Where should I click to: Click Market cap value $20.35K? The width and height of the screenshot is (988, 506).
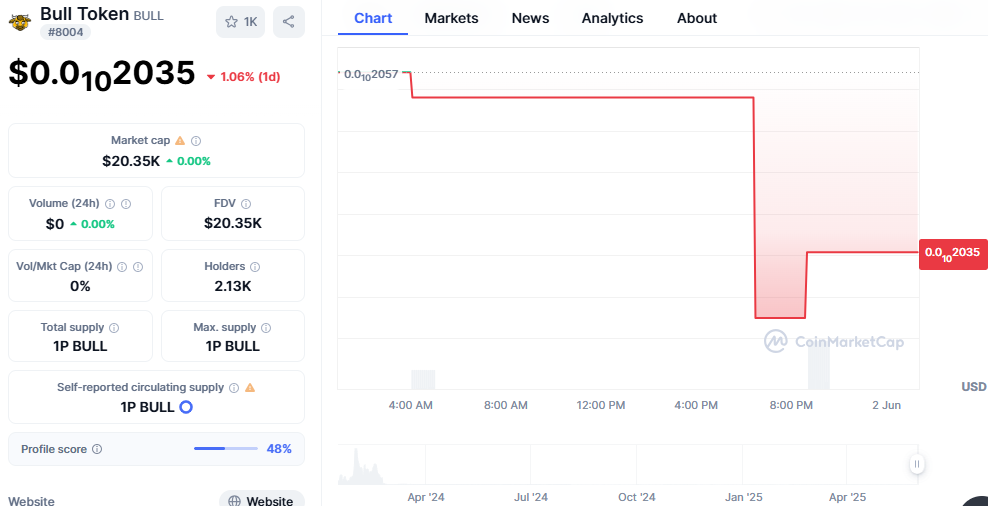tap(131, 161)
